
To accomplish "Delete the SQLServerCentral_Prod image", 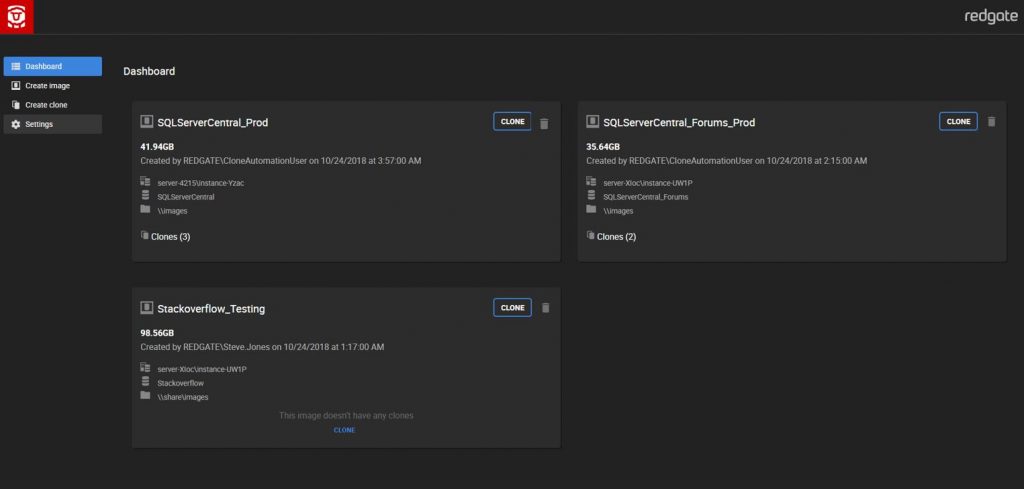I will 544,123.
